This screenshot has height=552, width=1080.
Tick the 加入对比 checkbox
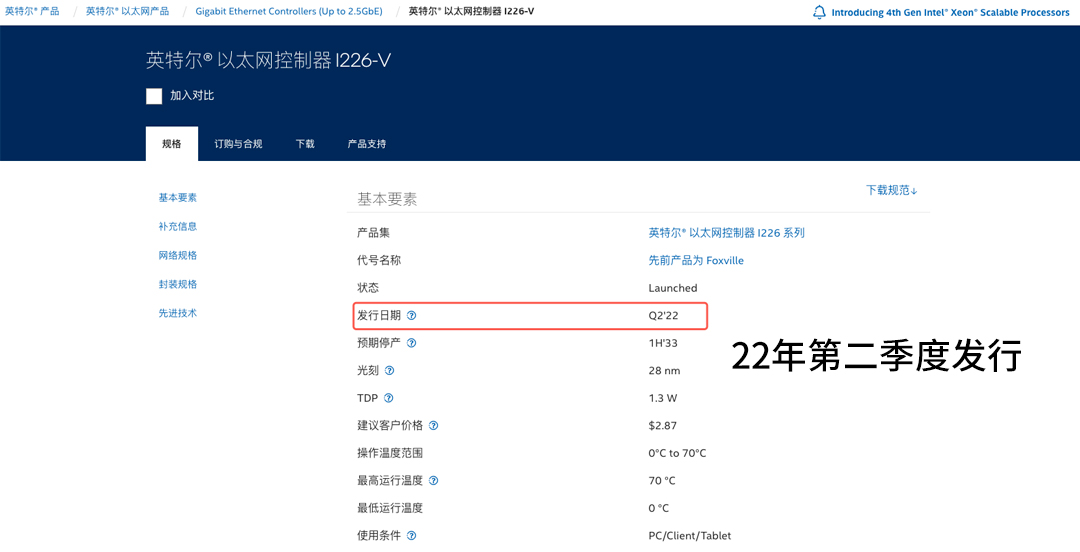pyautogui.click(x=154, y=96)
